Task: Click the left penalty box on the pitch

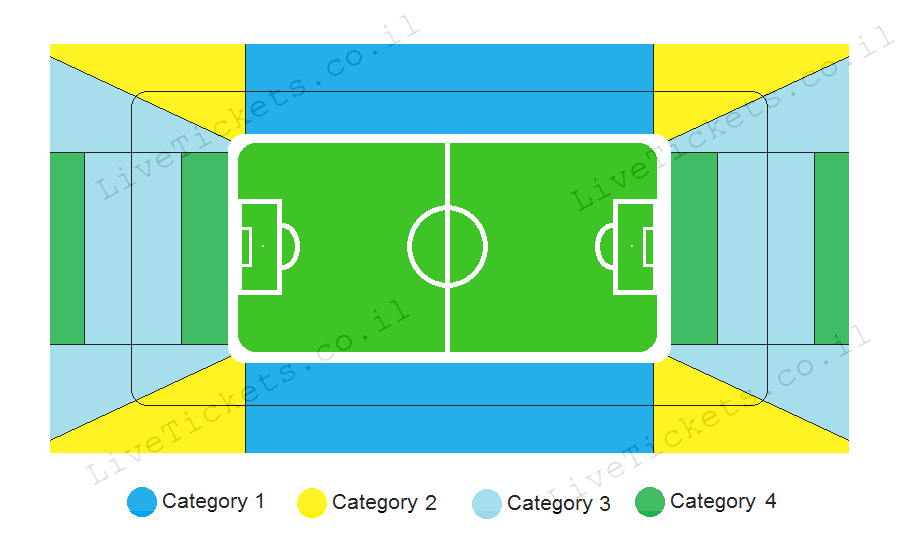Action: (260, 247)
